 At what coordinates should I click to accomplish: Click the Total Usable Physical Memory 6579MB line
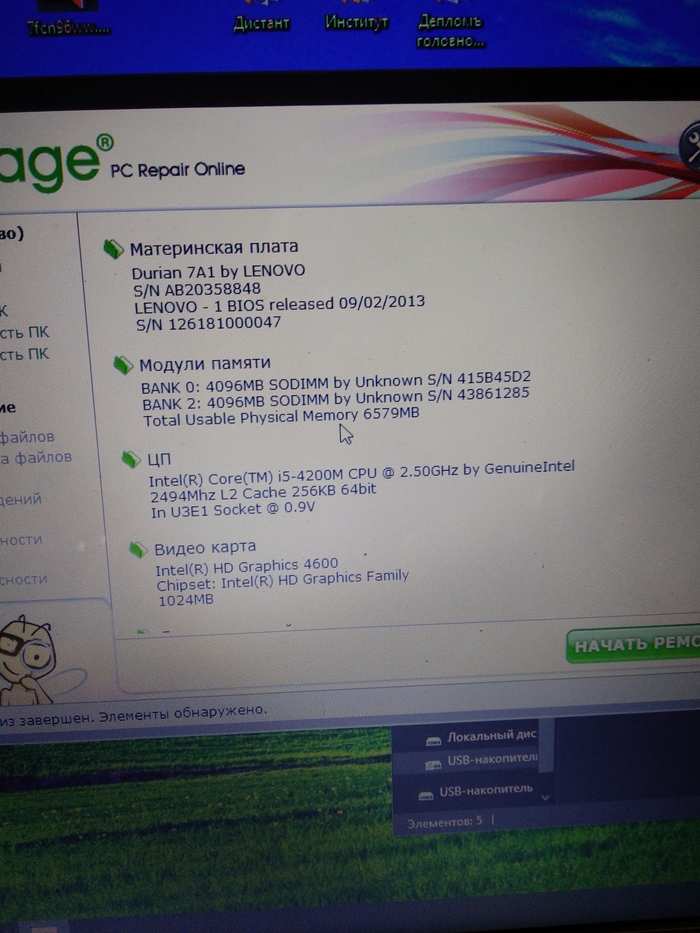point(281,416)
